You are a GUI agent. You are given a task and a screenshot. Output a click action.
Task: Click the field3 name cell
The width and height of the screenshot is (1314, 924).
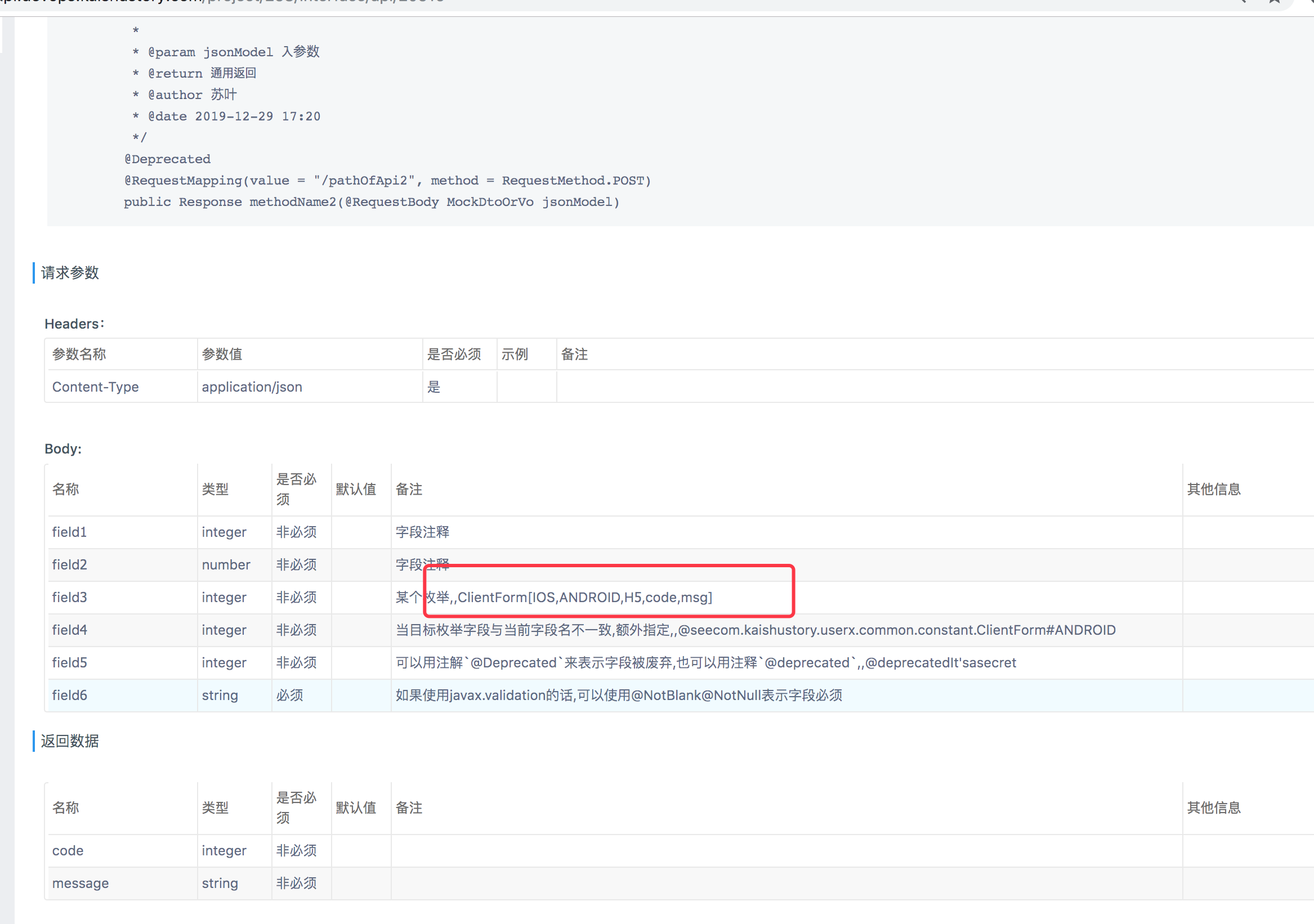[69, 597]
